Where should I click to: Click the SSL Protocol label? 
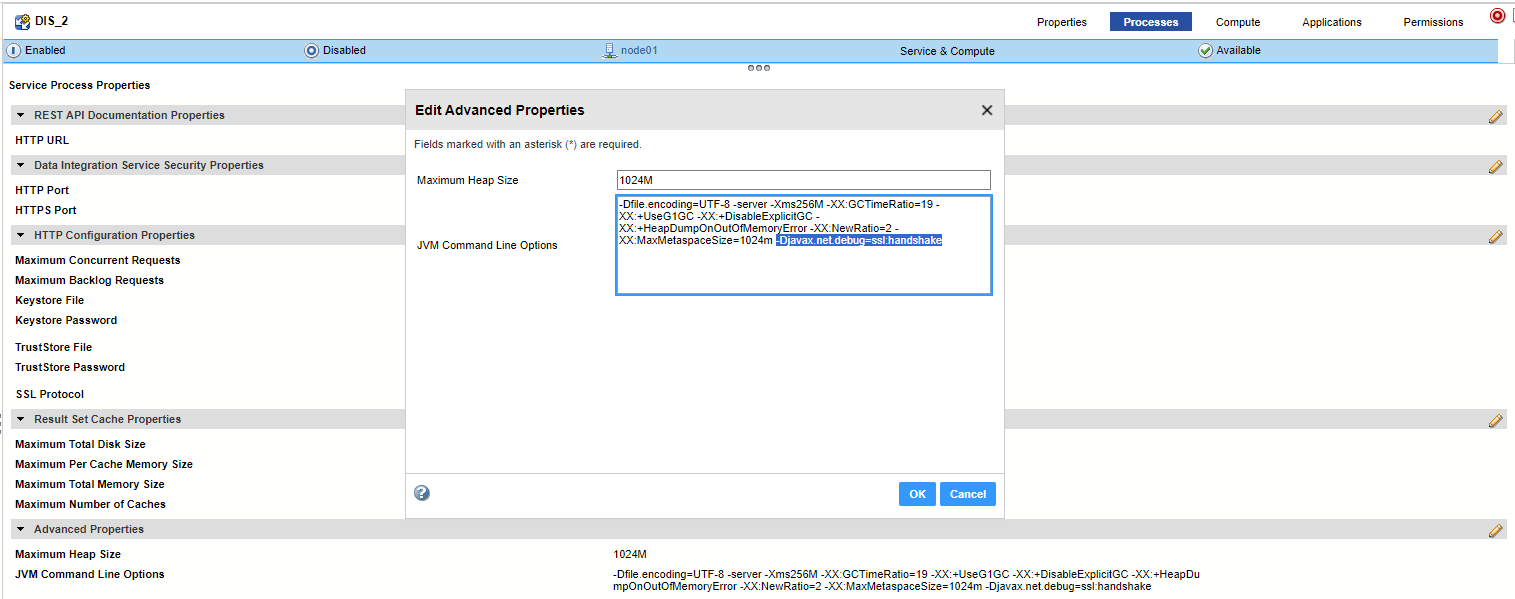(50, 394)
